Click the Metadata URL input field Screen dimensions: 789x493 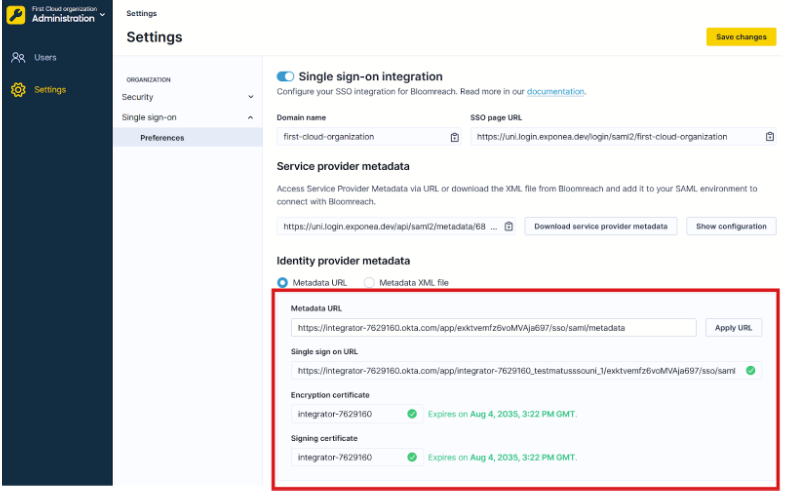[x=494, y=328]
